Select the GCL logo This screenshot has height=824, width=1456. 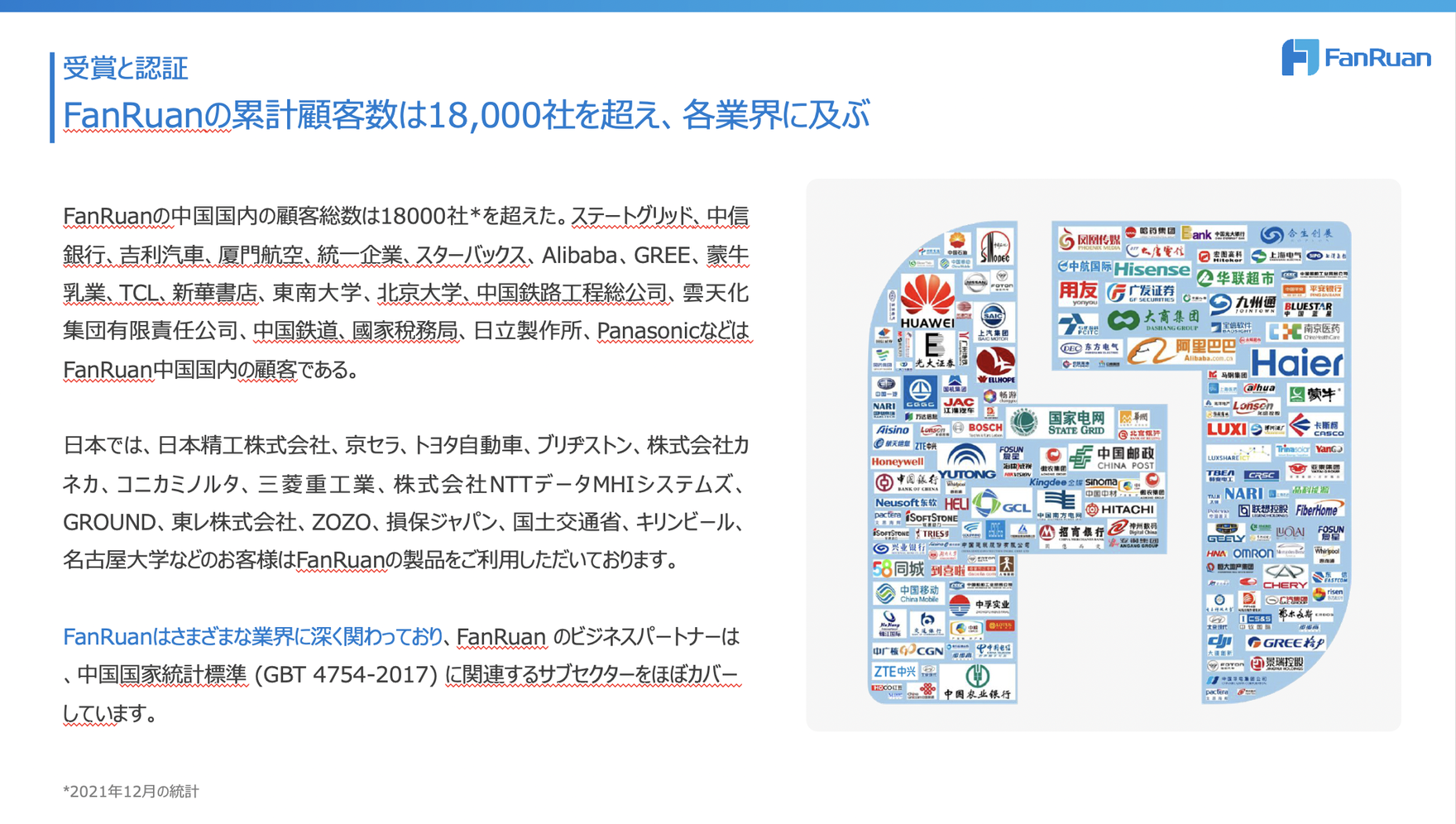(1000, 504)
